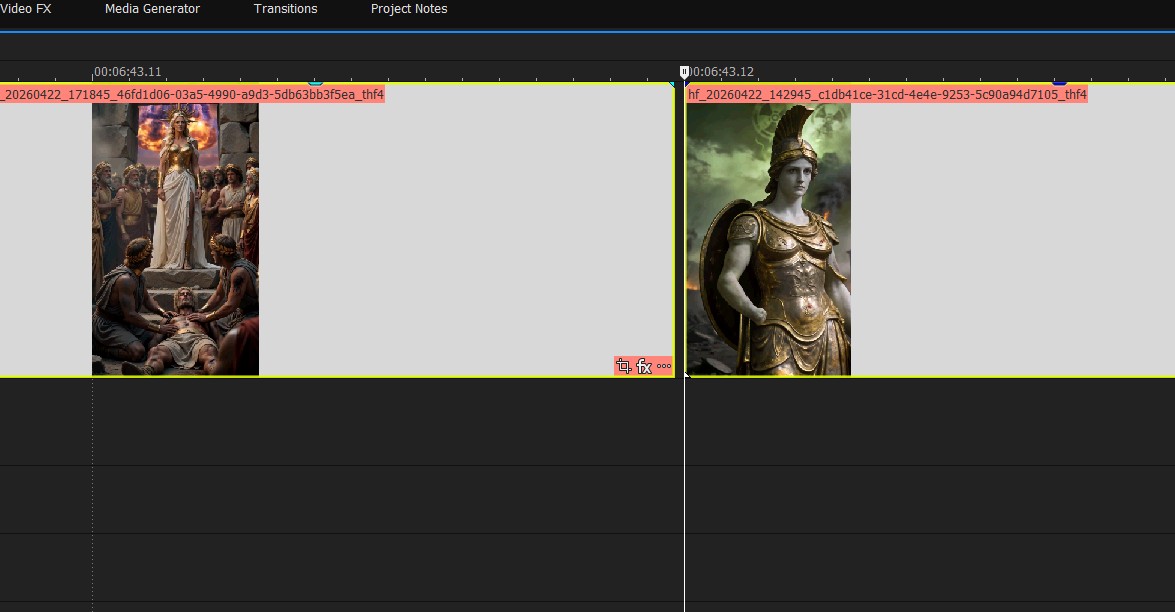The height and width of the screenshot is (612, 1175).
Task: Click the event hamburger (more options) icon
Action: (x=662, y=366)
